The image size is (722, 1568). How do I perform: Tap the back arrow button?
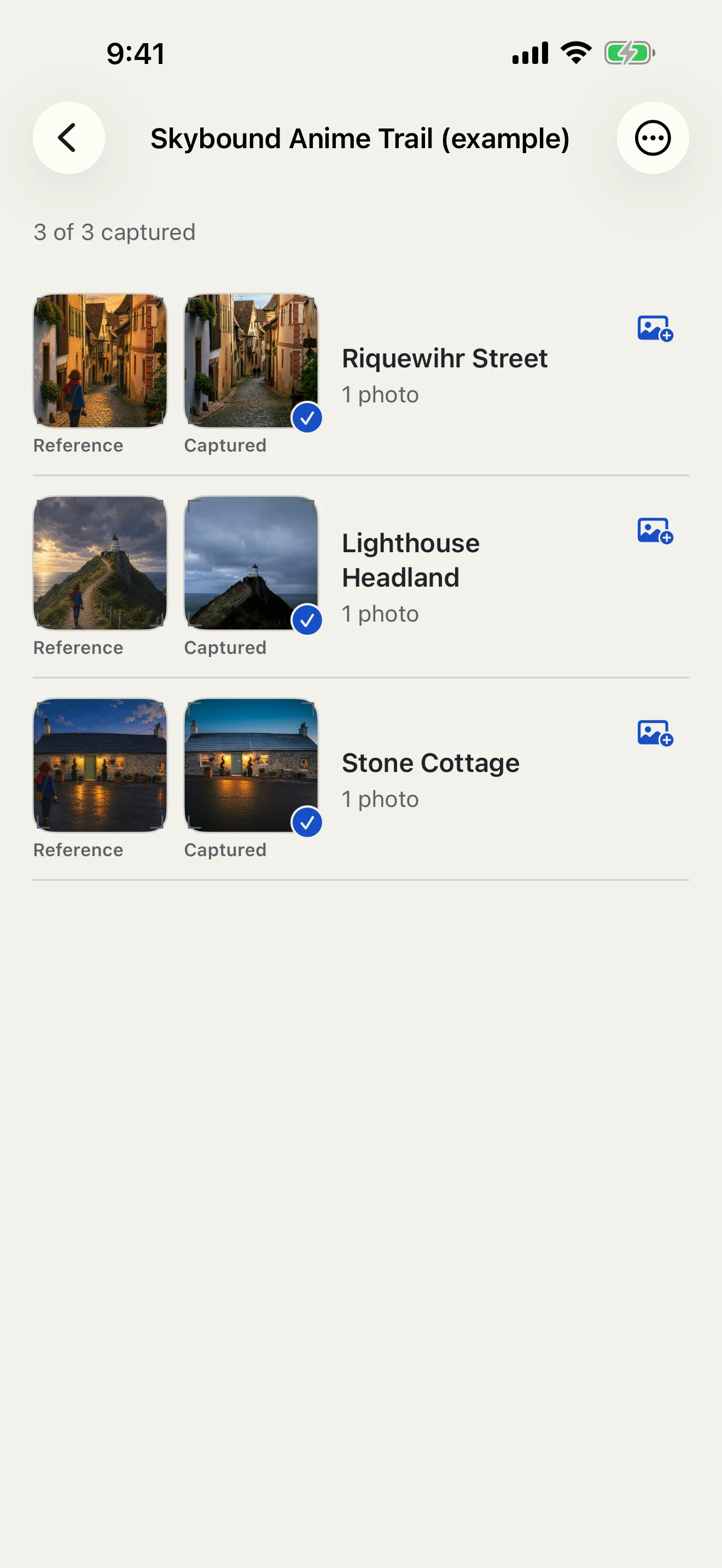tap(69, 138)
